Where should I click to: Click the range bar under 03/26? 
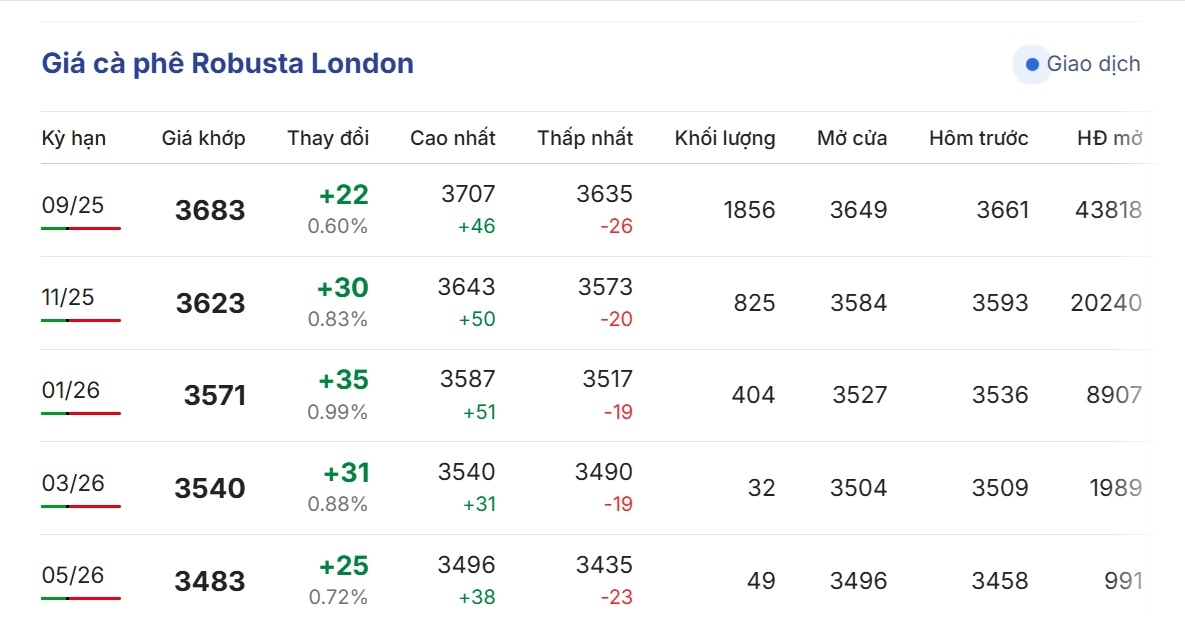(81, 506)
